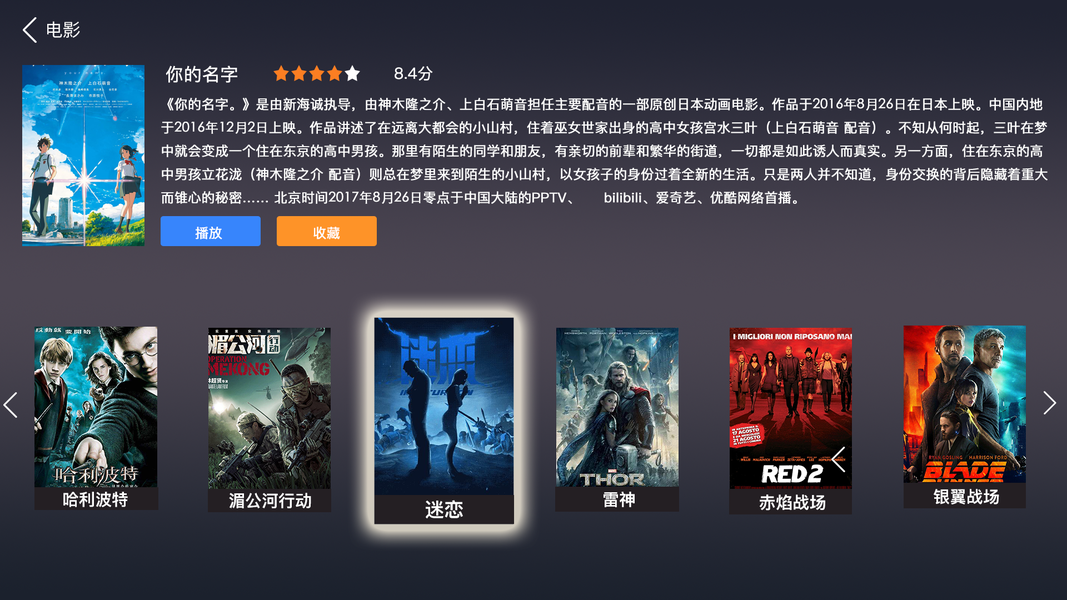Click the first orange rating star
Screen dimensions: 1067x600
click(281, 73)
